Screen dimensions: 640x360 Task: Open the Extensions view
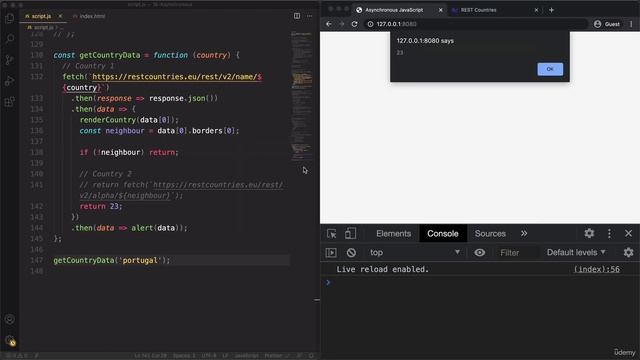click(9, 102)
